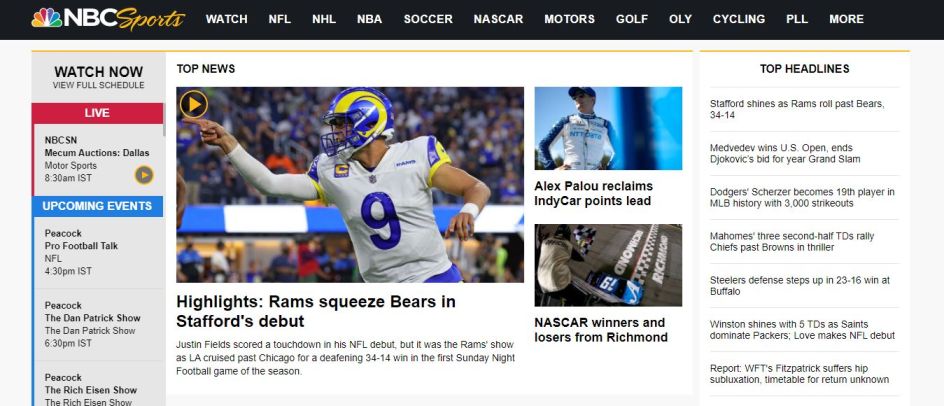
Task: Open WFT's Fitzpatrick hip subluxation report
Action: [x=800, y=373]
